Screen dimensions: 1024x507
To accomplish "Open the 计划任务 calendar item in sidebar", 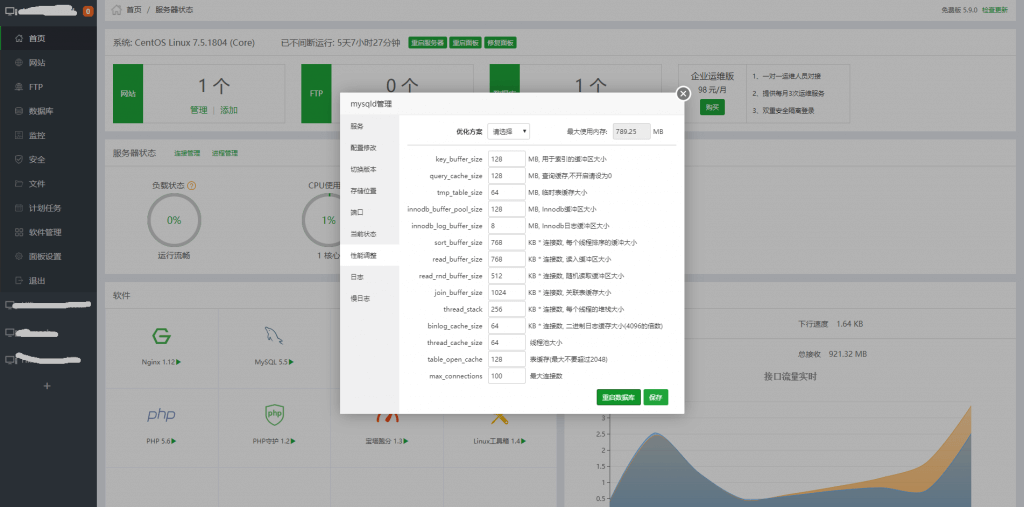I will (x=48, y=208).
